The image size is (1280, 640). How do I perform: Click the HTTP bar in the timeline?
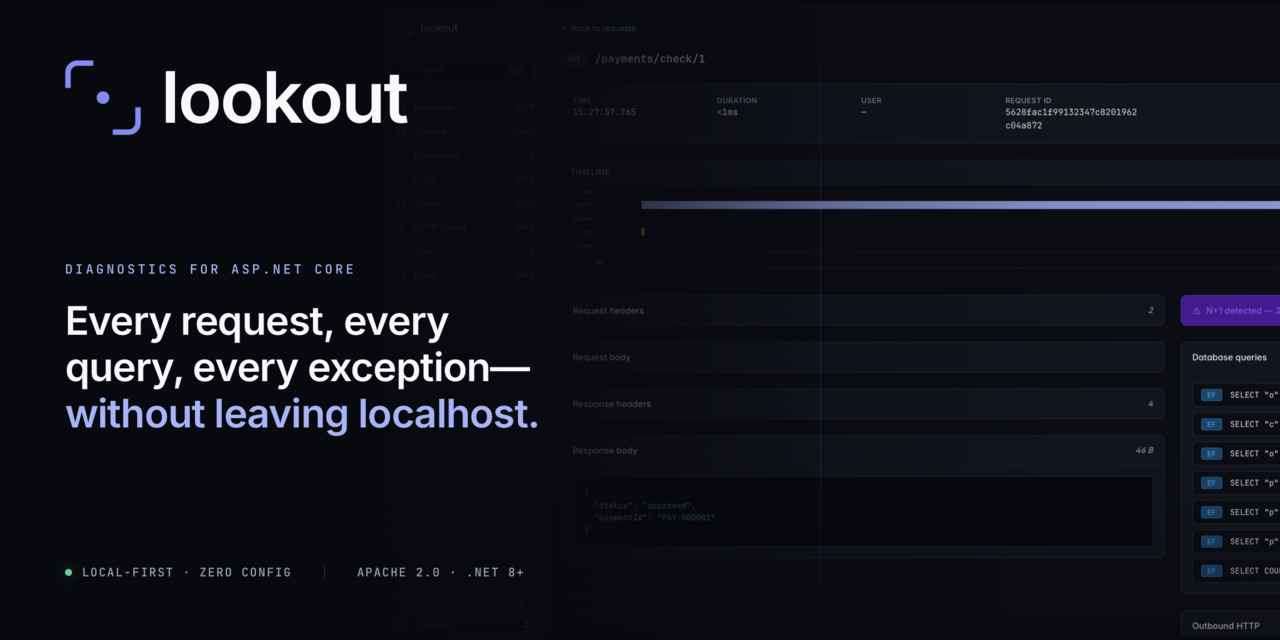coord(960,205)
